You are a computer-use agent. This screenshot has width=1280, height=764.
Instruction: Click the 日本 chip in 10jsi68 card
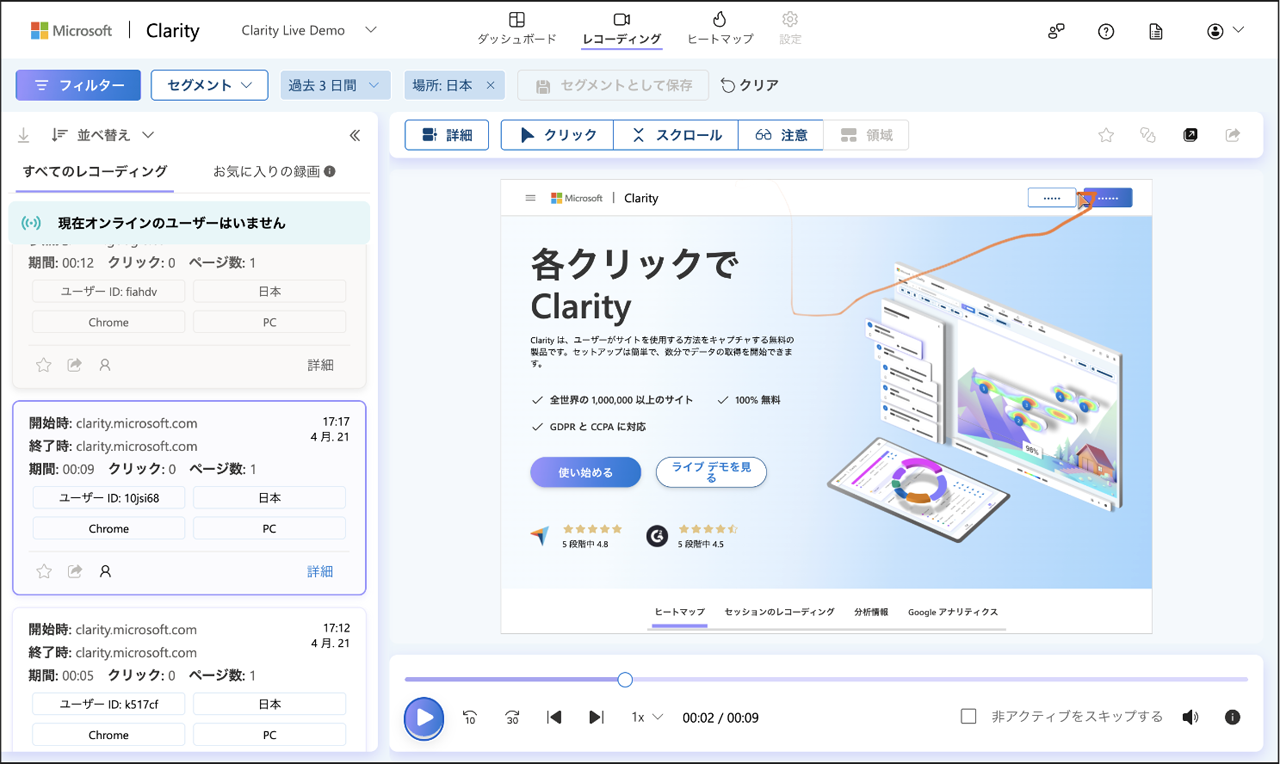click(x=269, y=497)
